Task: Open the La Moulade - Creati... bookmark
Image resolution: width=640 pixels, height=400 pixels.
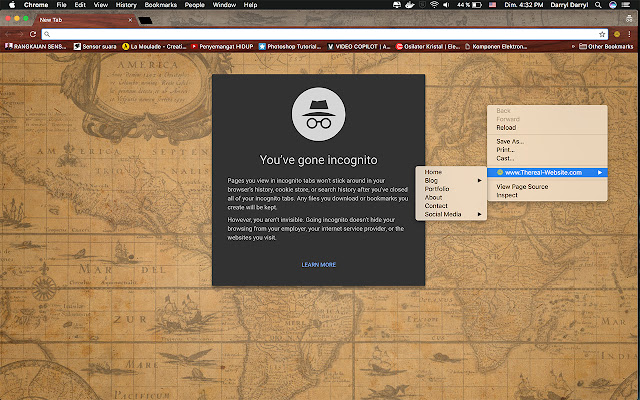Action: (x=154, y=47)
